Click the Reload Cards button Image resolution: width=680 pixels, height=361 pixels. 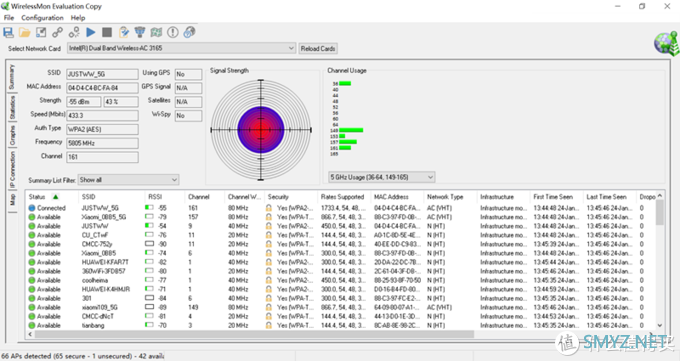point(318,49)
